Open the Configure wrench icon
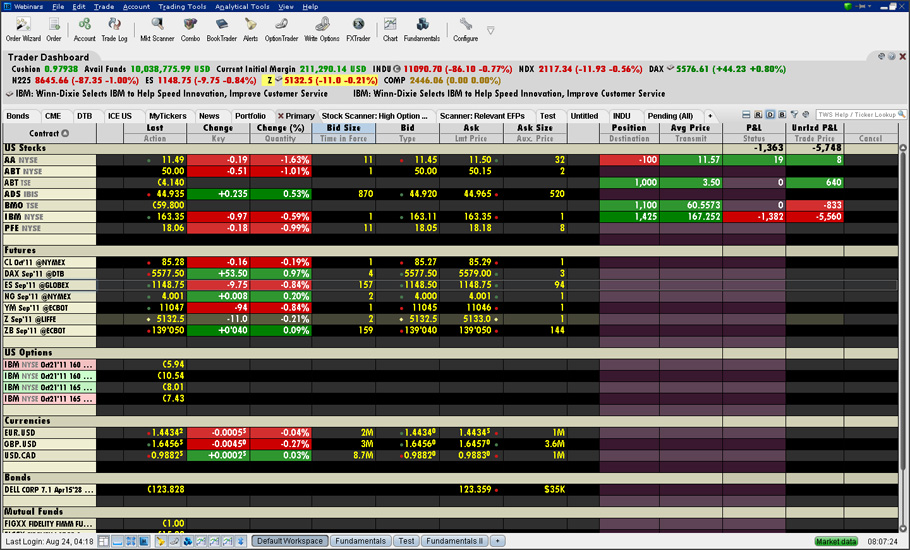This screenshot has width=910, height=550. click(x=465, y=30)
